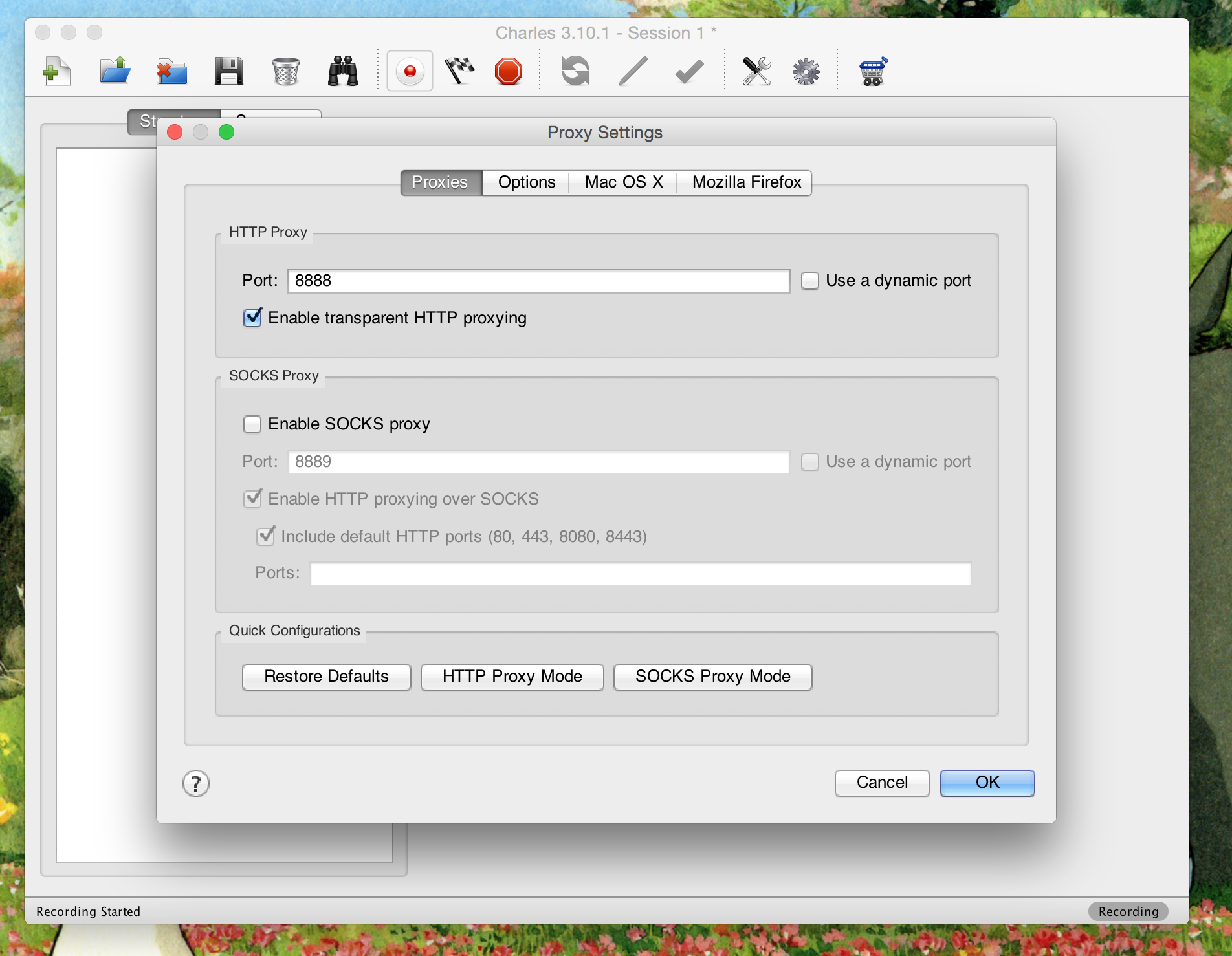Cancel the Proxy Settings dialog
This screenshot has height=956, width=1232.
click(882, 783)
